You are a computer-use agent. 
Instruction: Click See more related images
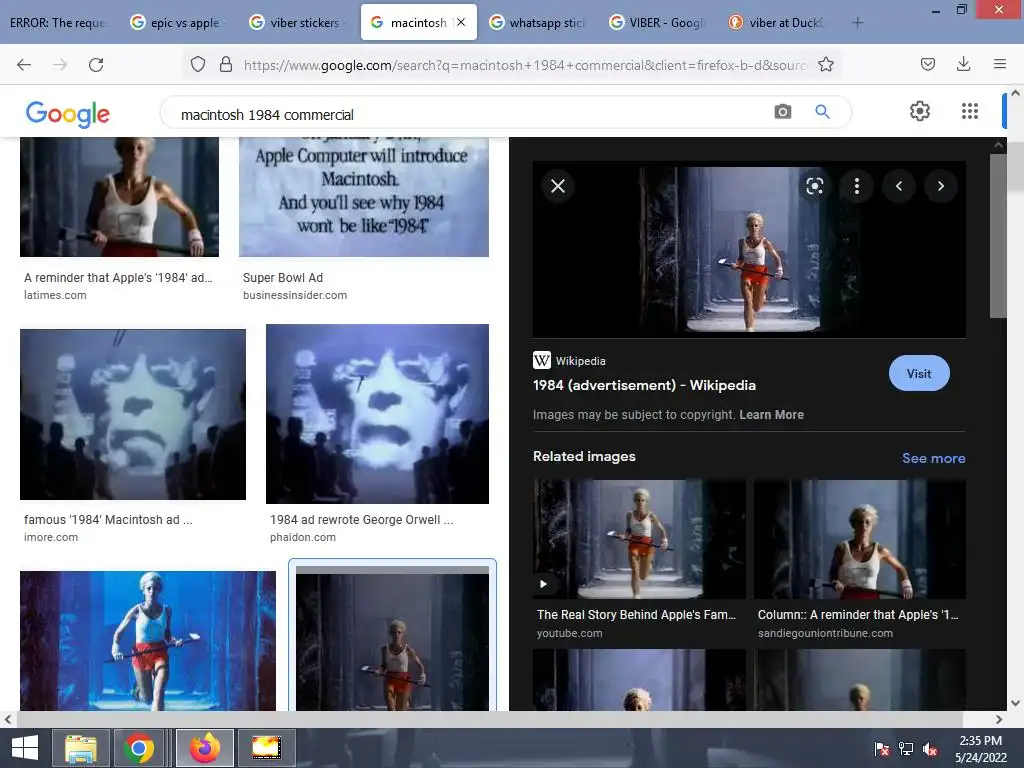[933, 458]
